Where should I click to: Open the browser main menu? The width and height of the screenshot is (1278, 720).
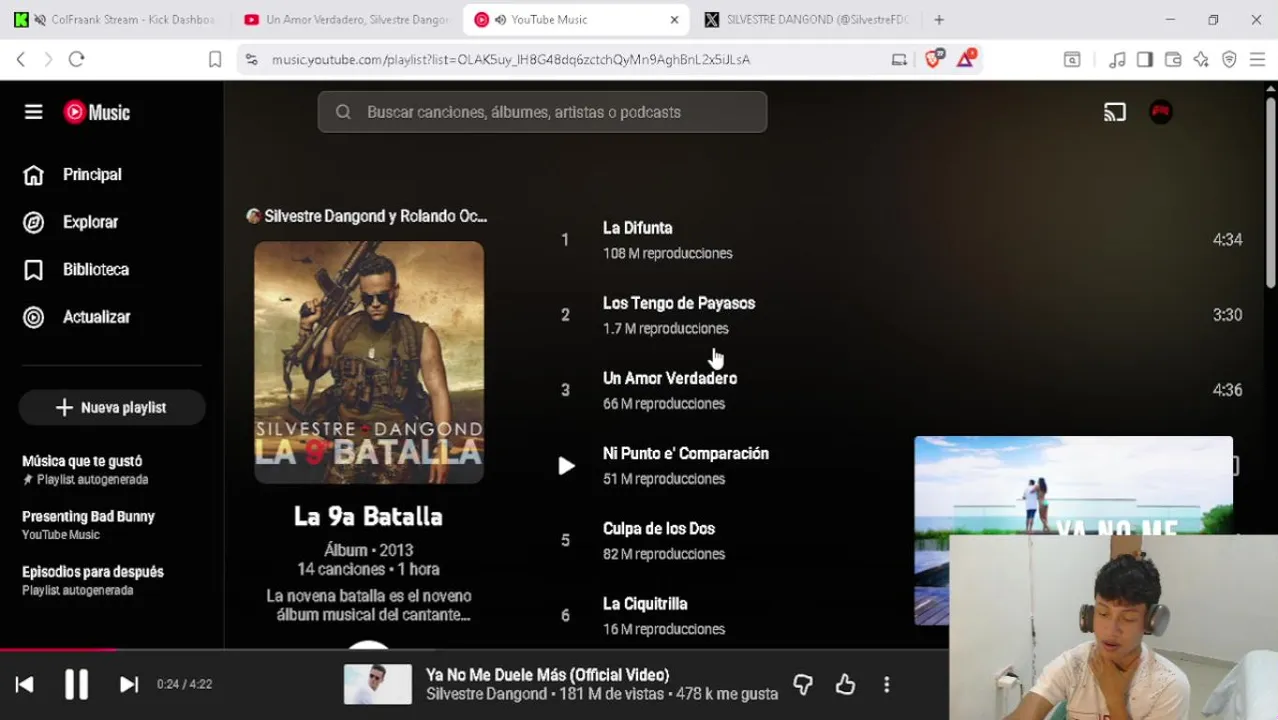pos(1257,59)
